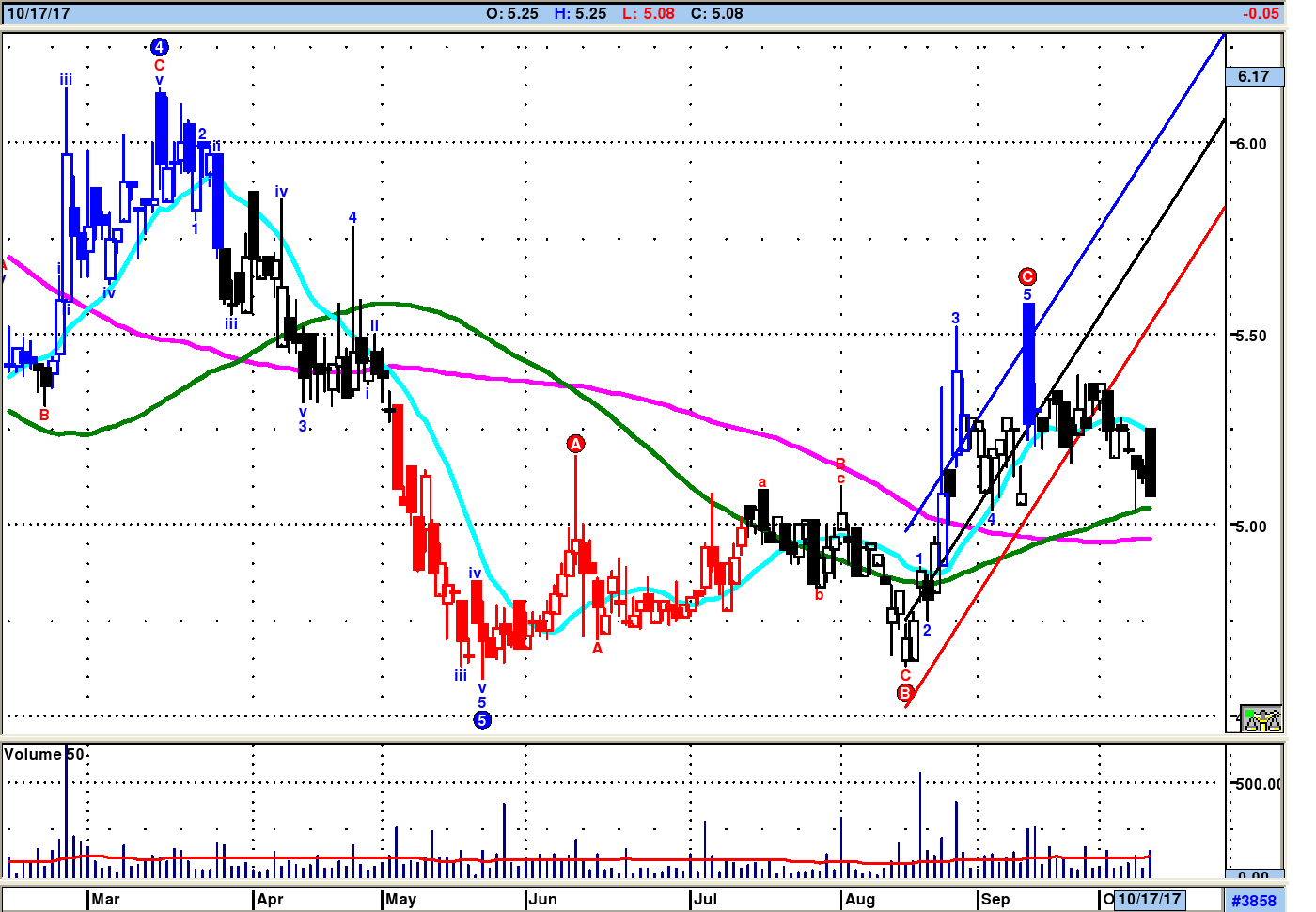
Task: Click the highlighted 10/17/17 date on time axis
Action: [x=1149, y=899]
